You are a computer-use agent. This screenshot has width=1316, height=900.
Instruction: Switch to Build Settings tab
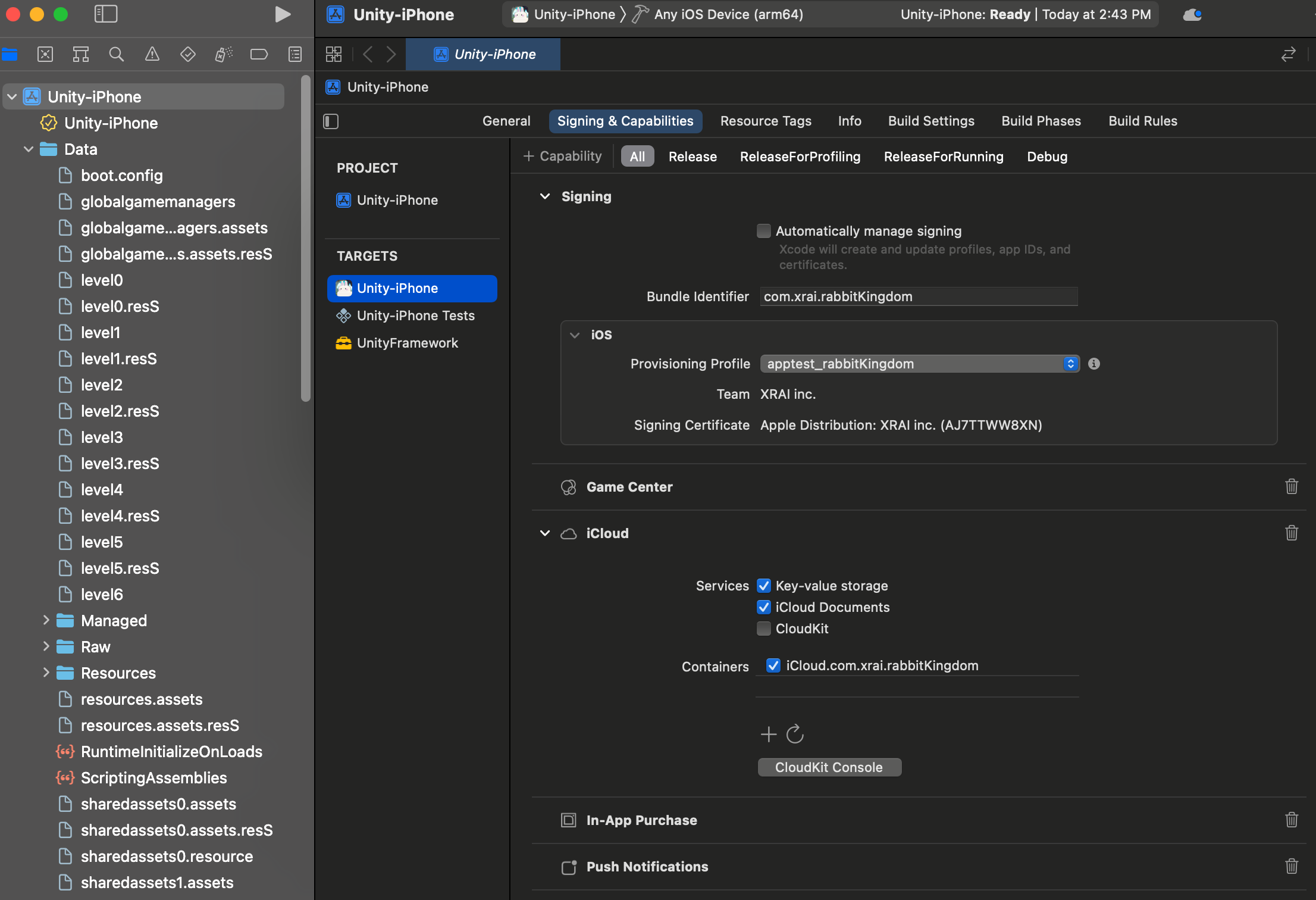point(931,121)
